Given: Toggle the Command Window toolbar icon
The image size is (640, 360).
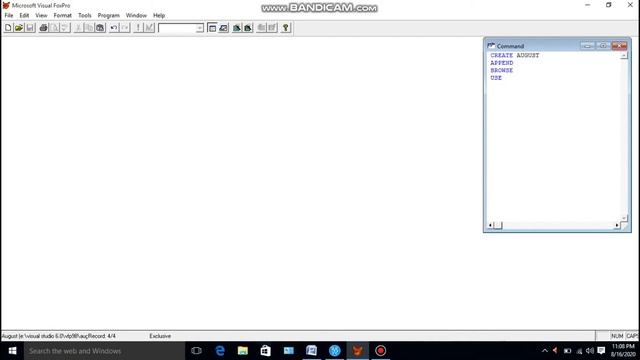Looking at the screenshot, I should pyautogui.click(x=212, y=28).
